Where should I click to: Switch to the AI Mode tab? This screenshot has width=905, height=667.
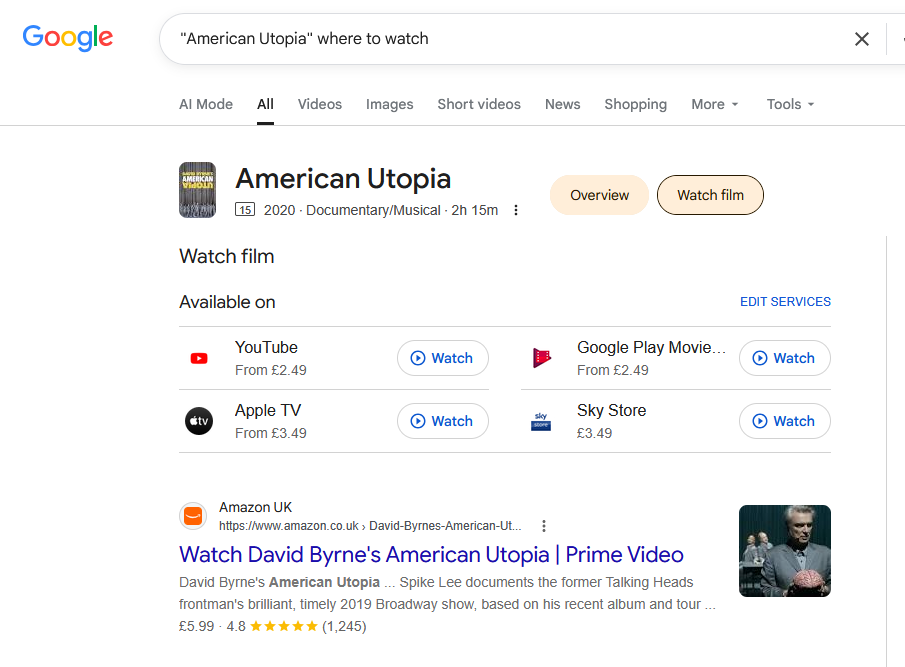pyautogui.click(x=206, y=104)
